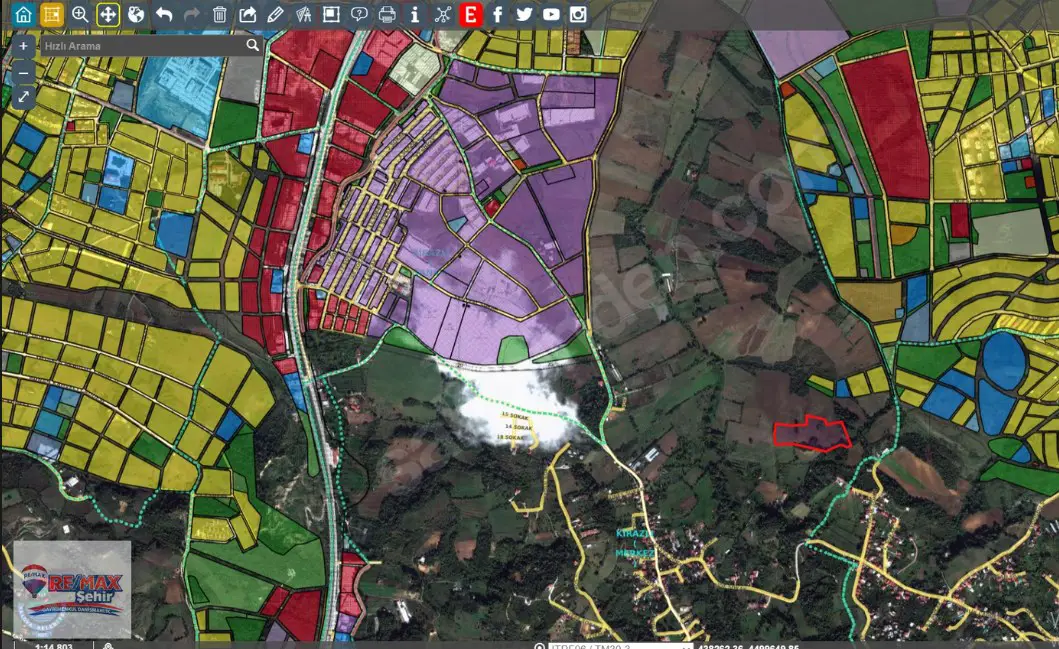The image size is (1059, 649).
Task: Open the Facebook link icon
Action: point(498,14)
